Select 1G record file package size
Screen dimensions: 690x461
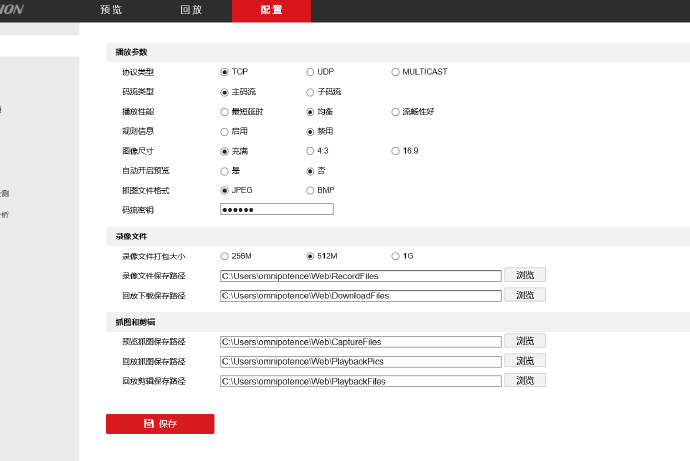395,256
